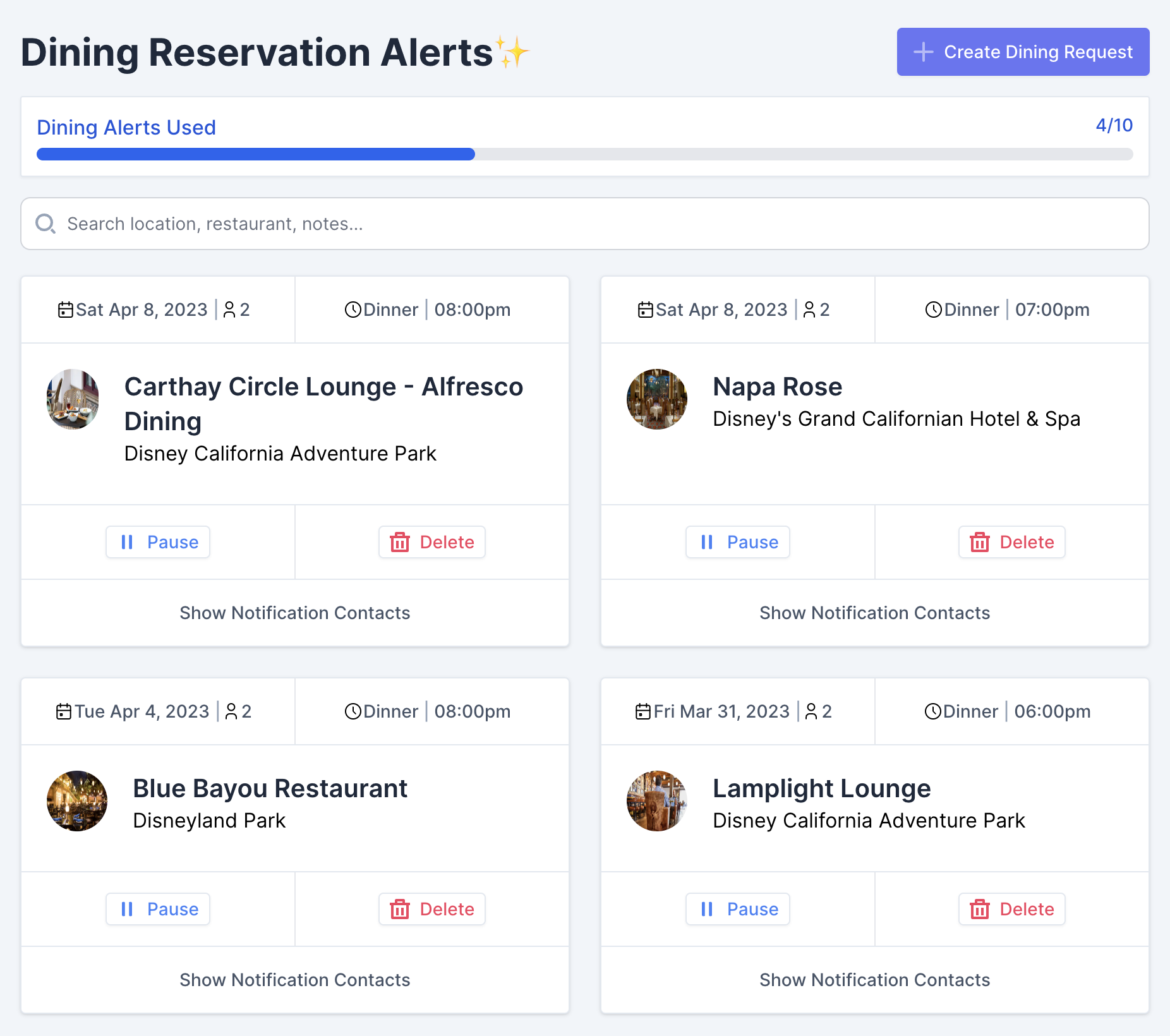Screen dimensions: 1170x1036
Task: Click Disney's Grand Californian Hotel & Spa text
Action: tap(896, 419)
